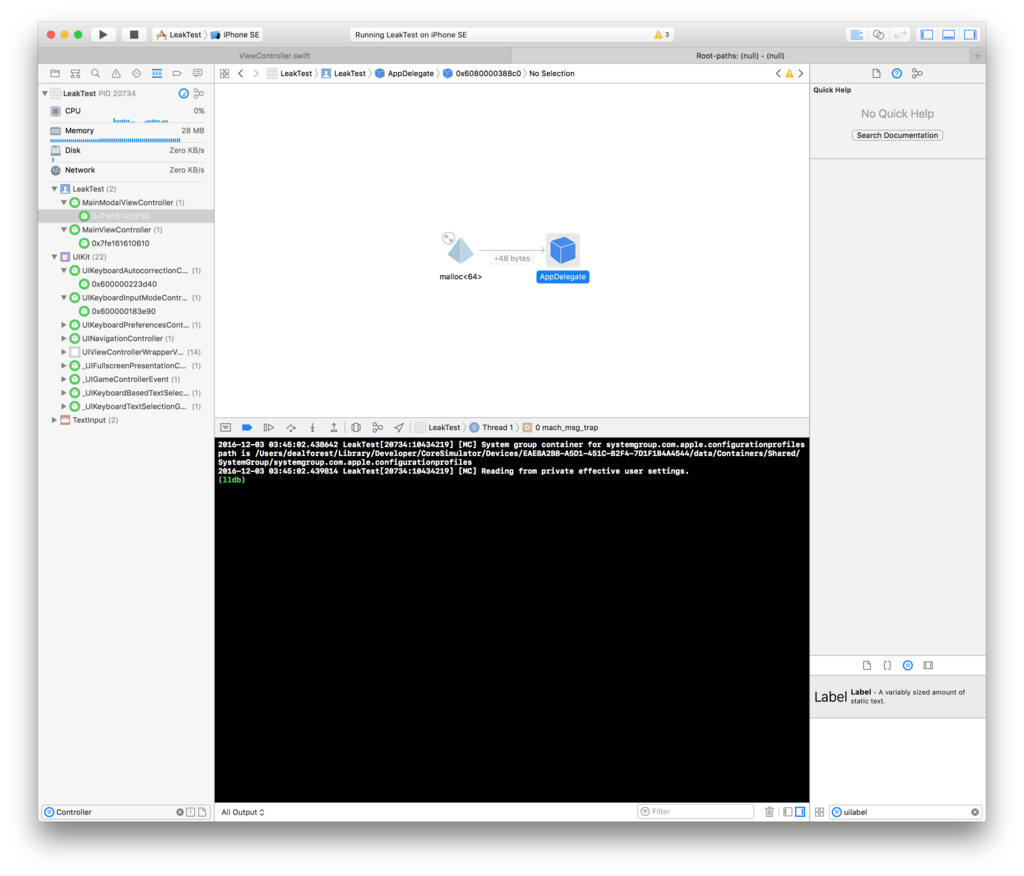Select the Assistant editor button
The image size is (1024, 876).
coord(878,35)
